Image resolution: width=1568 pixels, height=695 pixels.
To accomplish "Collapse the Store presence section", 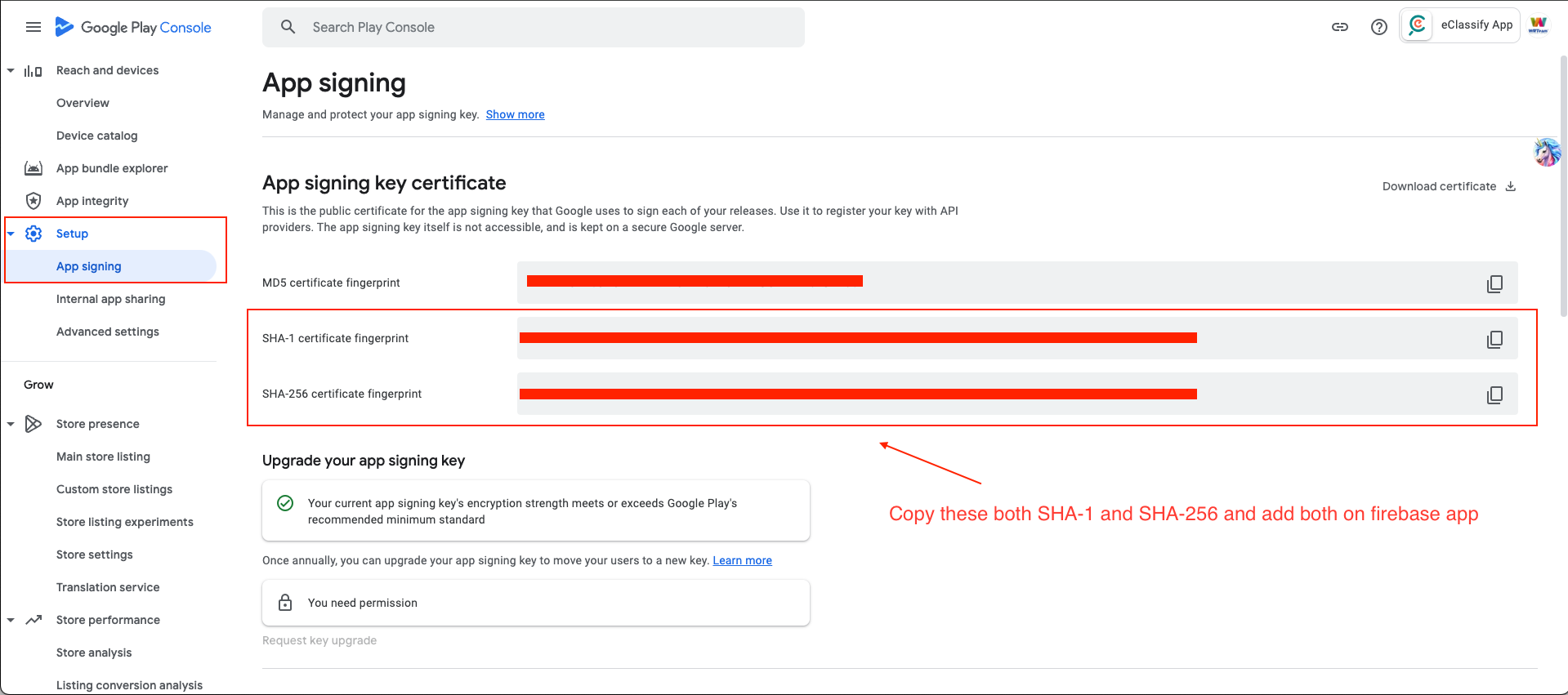I will (x=11, y=424).
